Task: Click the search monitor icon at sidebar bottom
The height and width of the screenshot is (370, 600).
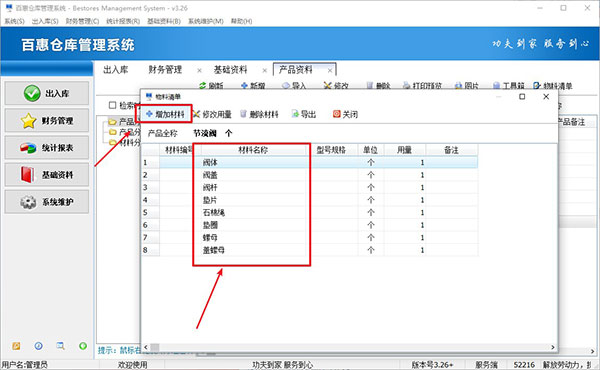Action: pyautogui.click(x=60, y=346)
